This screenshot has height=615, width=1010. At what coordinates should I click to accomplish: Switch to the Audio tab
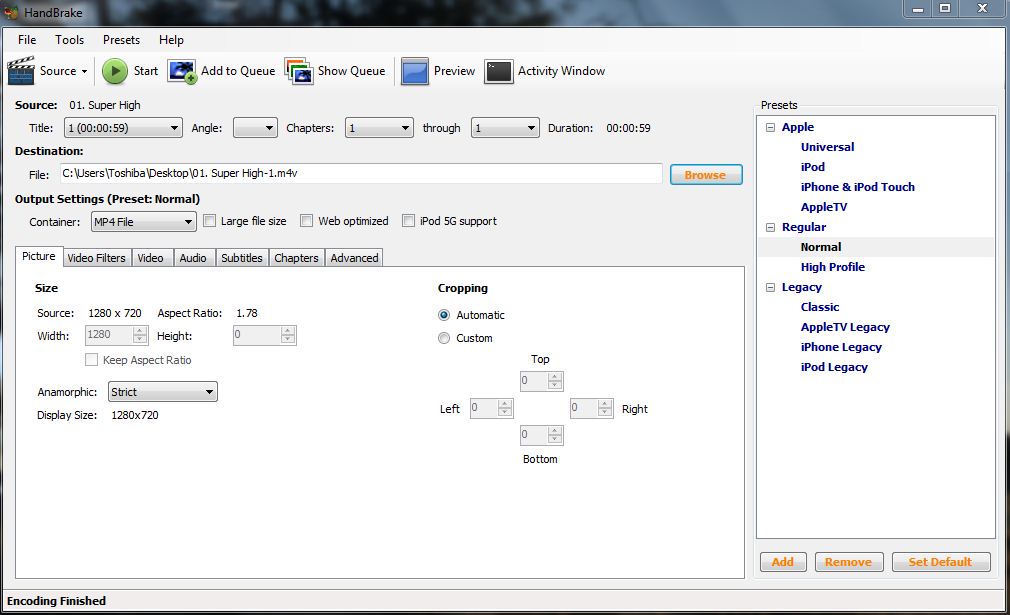point(193,258)
